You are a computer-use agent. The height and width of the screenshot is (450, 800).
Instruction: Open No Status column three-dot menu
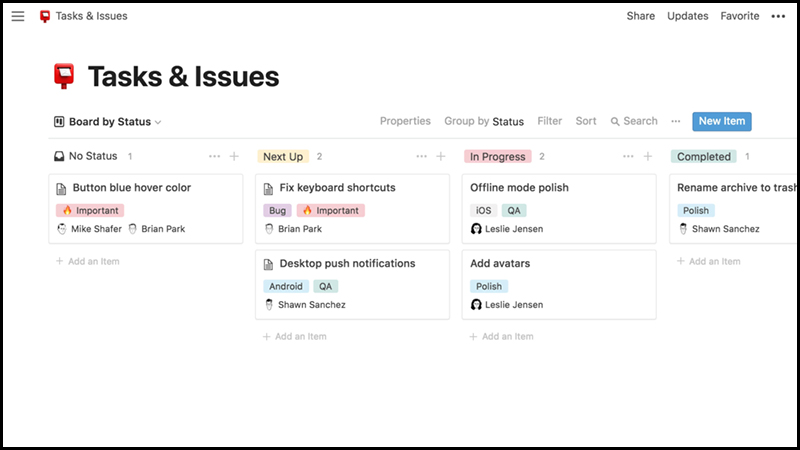click(x=214, y=157)
